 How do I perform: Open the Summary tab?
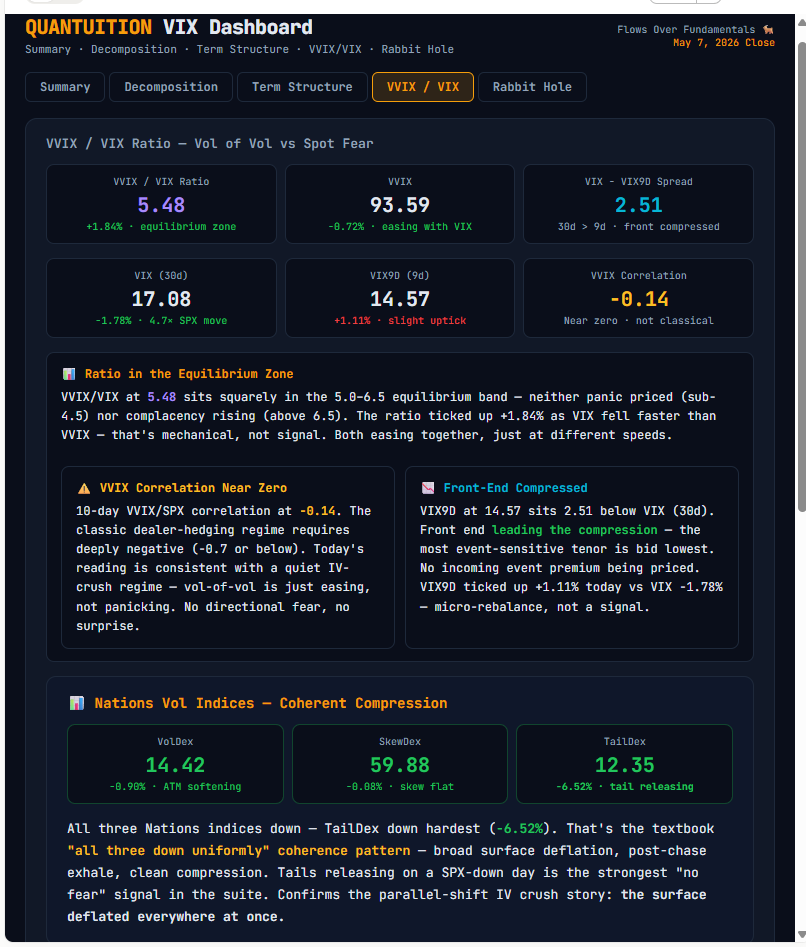click(65, 87)
